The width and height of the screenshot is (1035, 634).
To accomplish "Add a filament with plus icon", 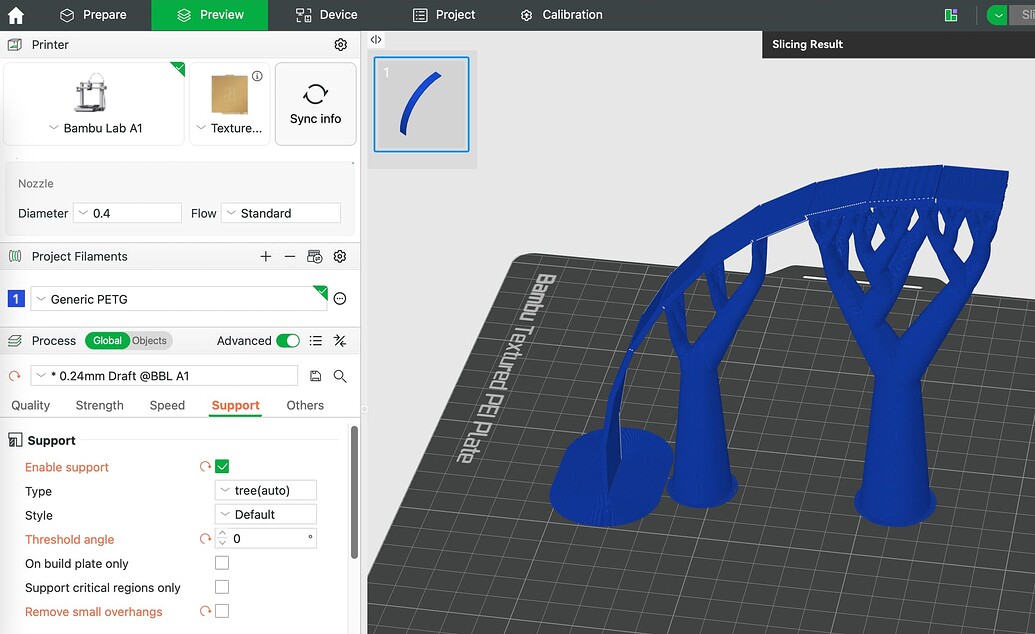I will (x=265, y=256).
